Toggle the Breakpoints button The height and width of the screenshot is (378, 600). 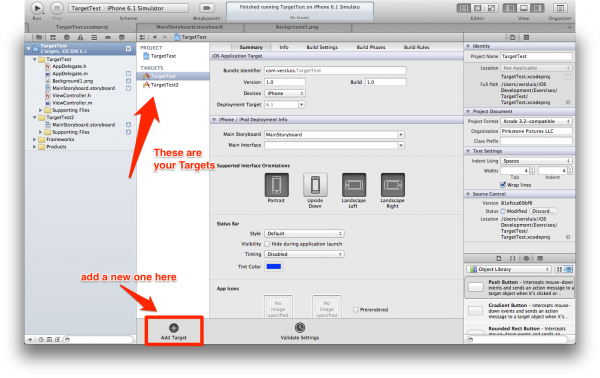click(207, 8)
